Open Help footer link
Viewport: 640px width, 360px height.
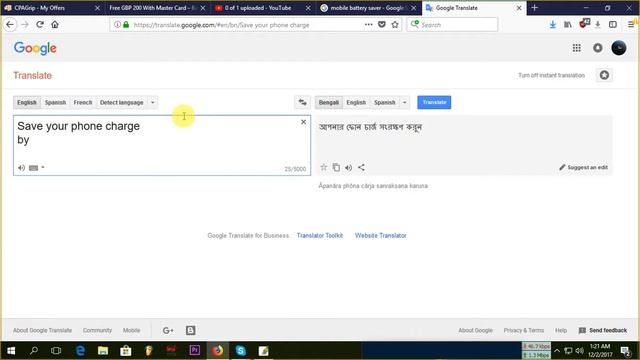tap(561, 330)
